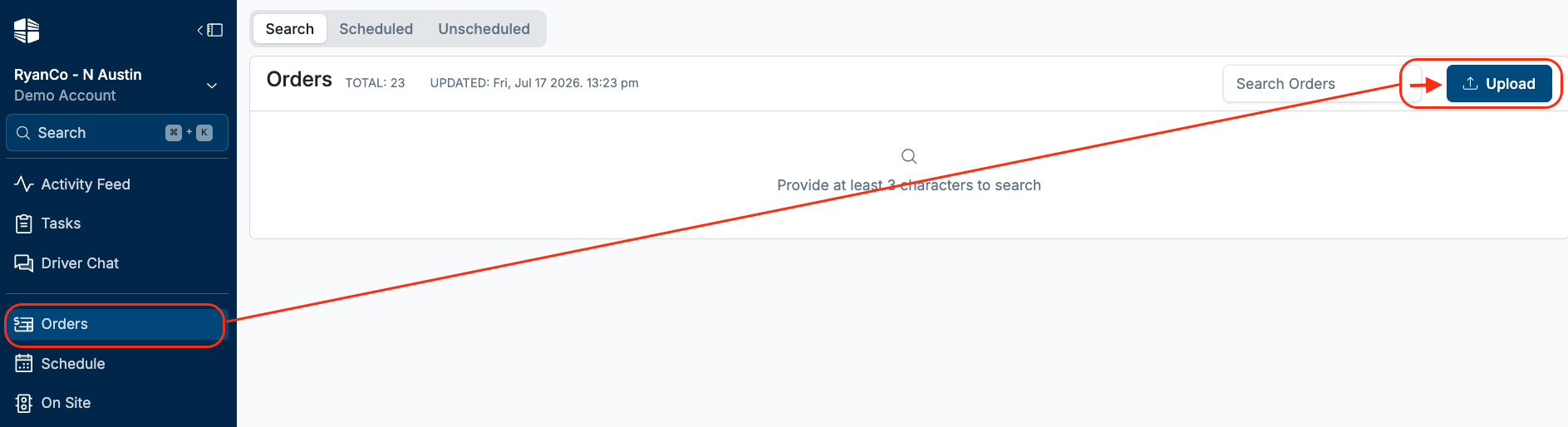The width and height of the screenshot is (1568, 427).
Task: Click the Upload button
Action: 1499,83
